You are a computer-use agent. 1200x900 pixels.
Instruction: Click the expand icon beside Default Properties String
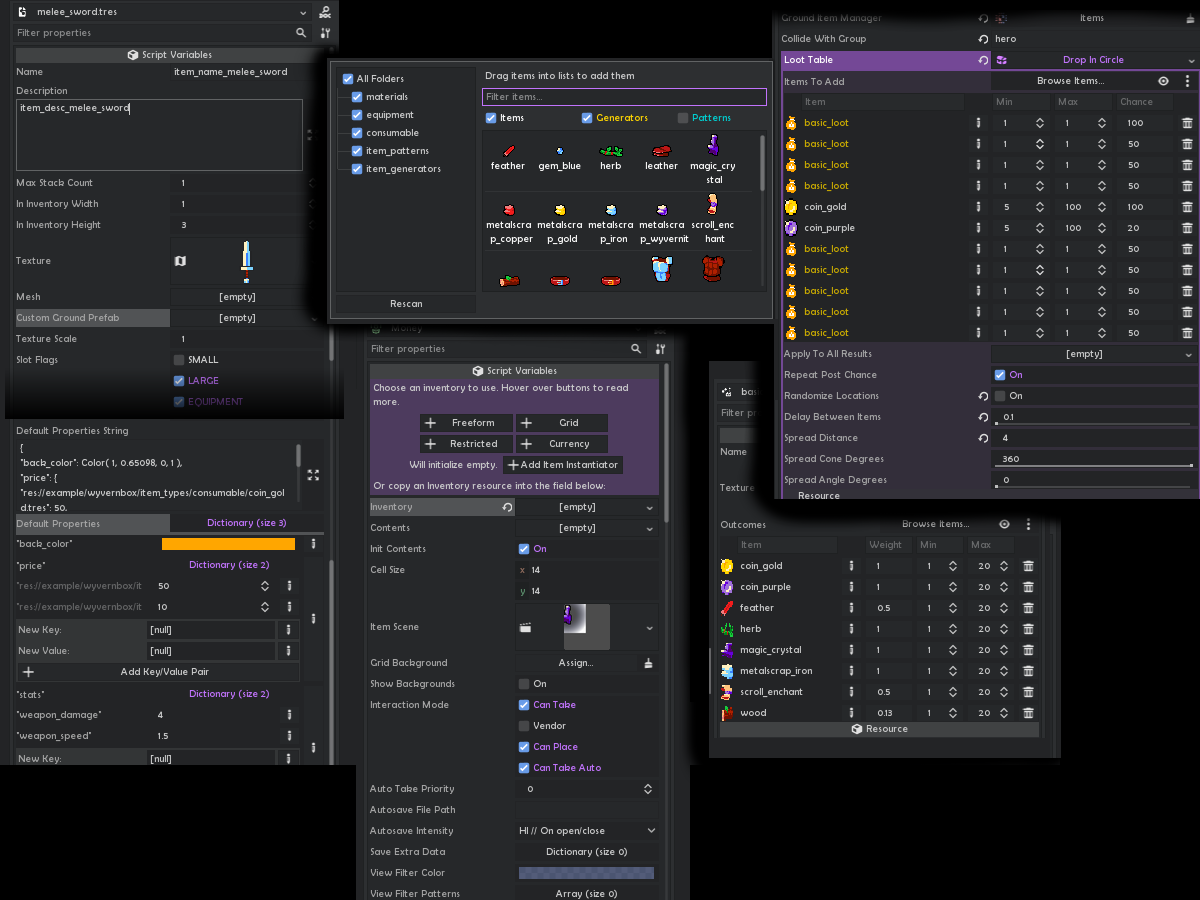(313, 475)
